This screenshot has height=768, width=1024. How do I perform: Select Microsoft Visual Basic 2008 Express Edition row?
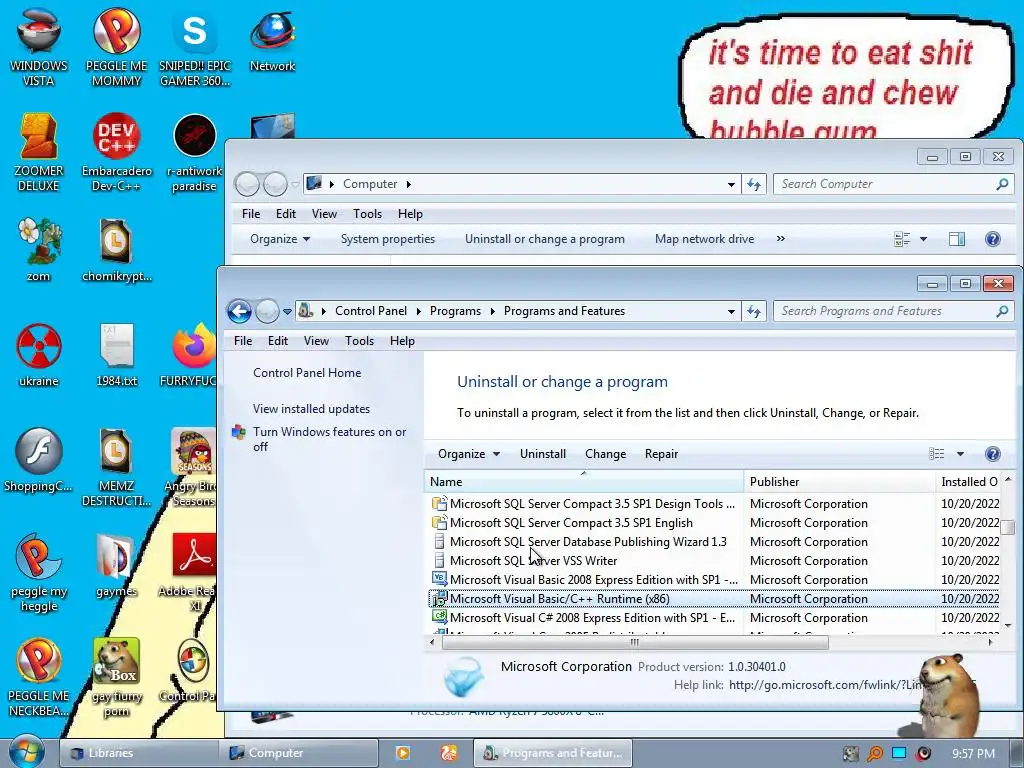714,579
